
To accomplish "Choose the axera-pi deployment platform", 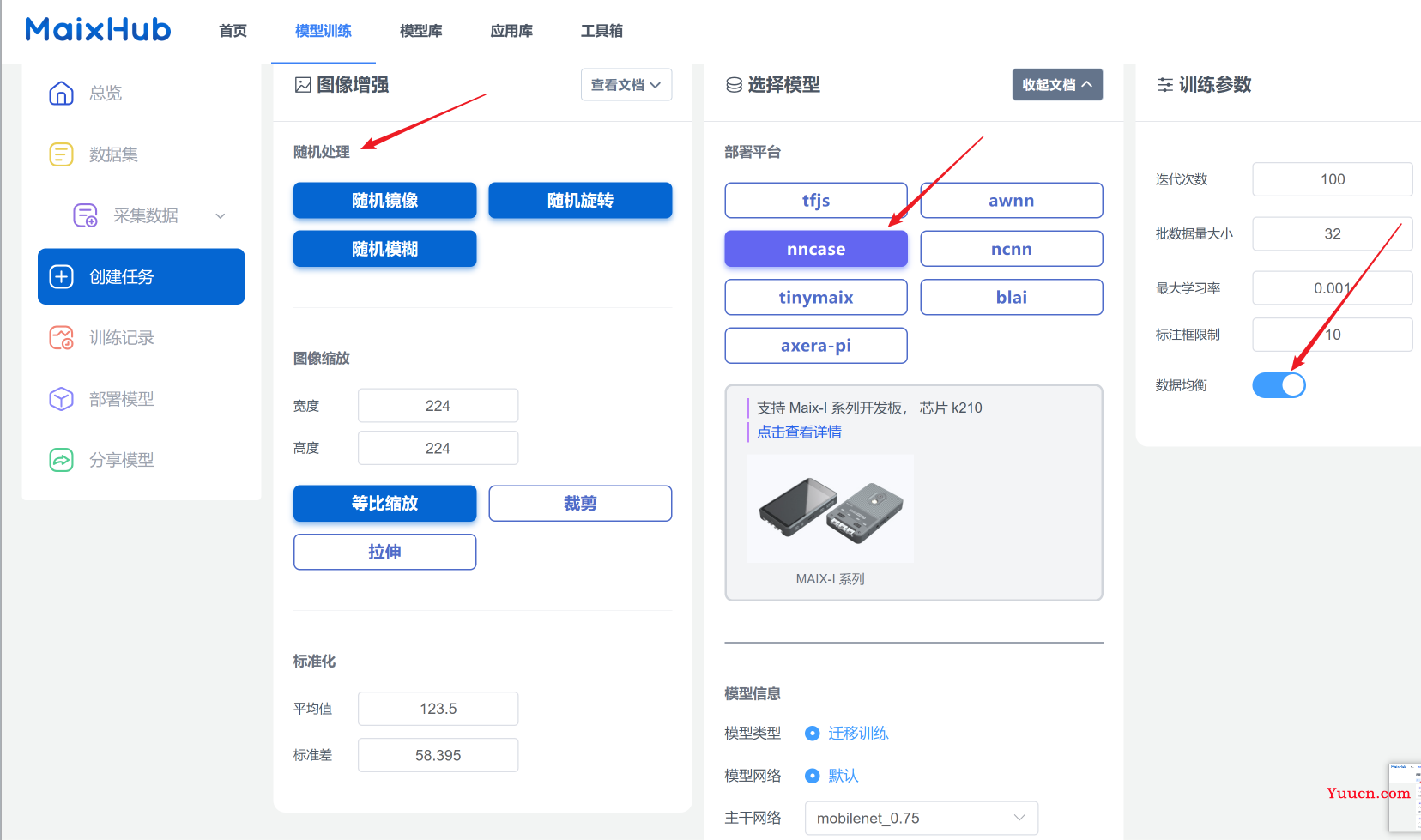I will point(816,346).
